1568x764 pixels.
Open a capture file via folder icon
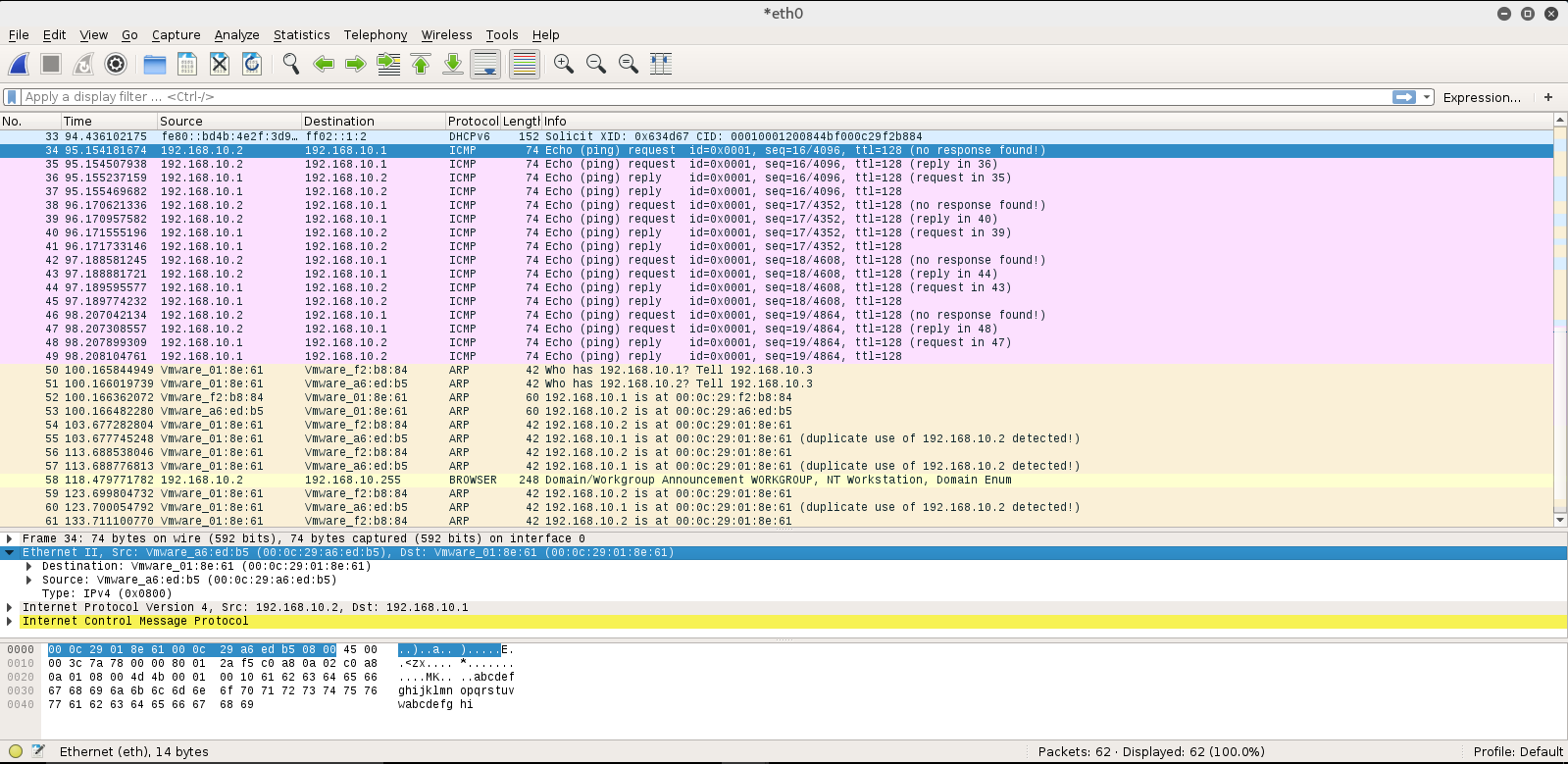click(155, 64)
